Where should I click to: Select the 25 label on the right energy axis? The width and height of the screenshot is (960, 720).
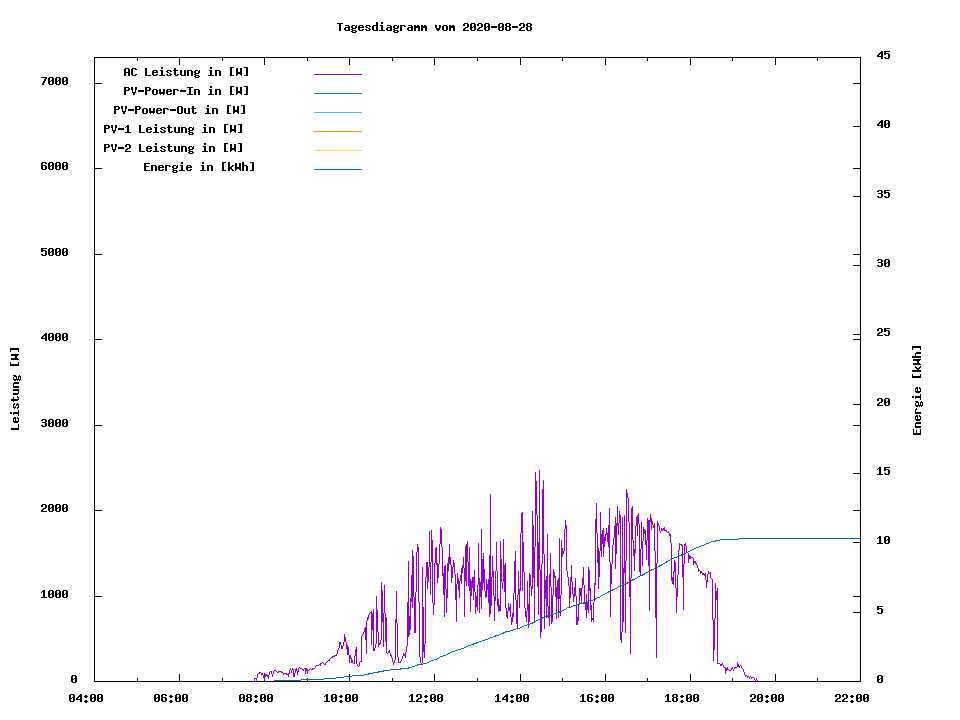(x=883, y=333)
